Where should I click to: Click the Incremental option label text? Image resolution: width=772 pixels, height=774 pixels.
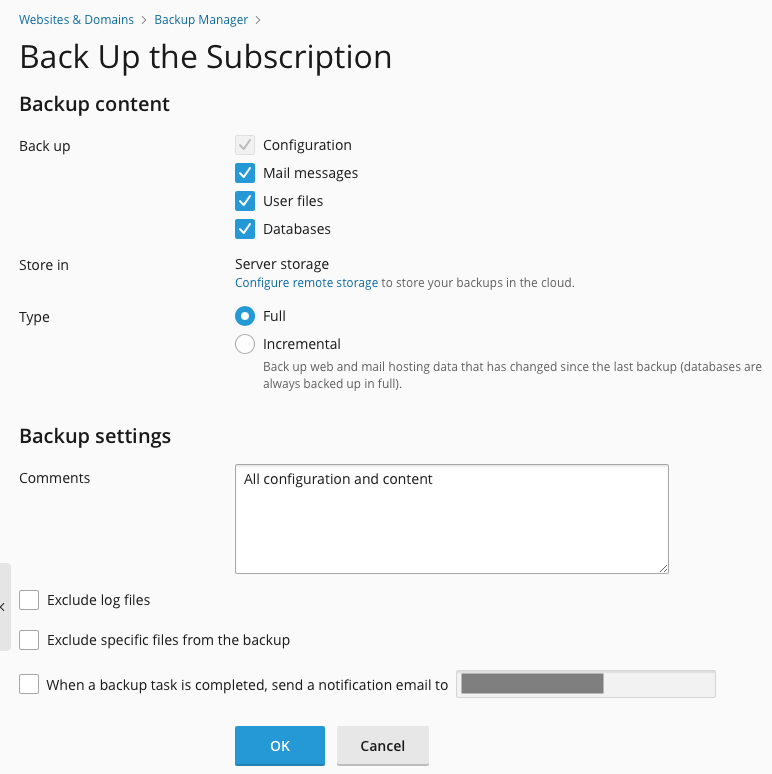click(302, 344)
